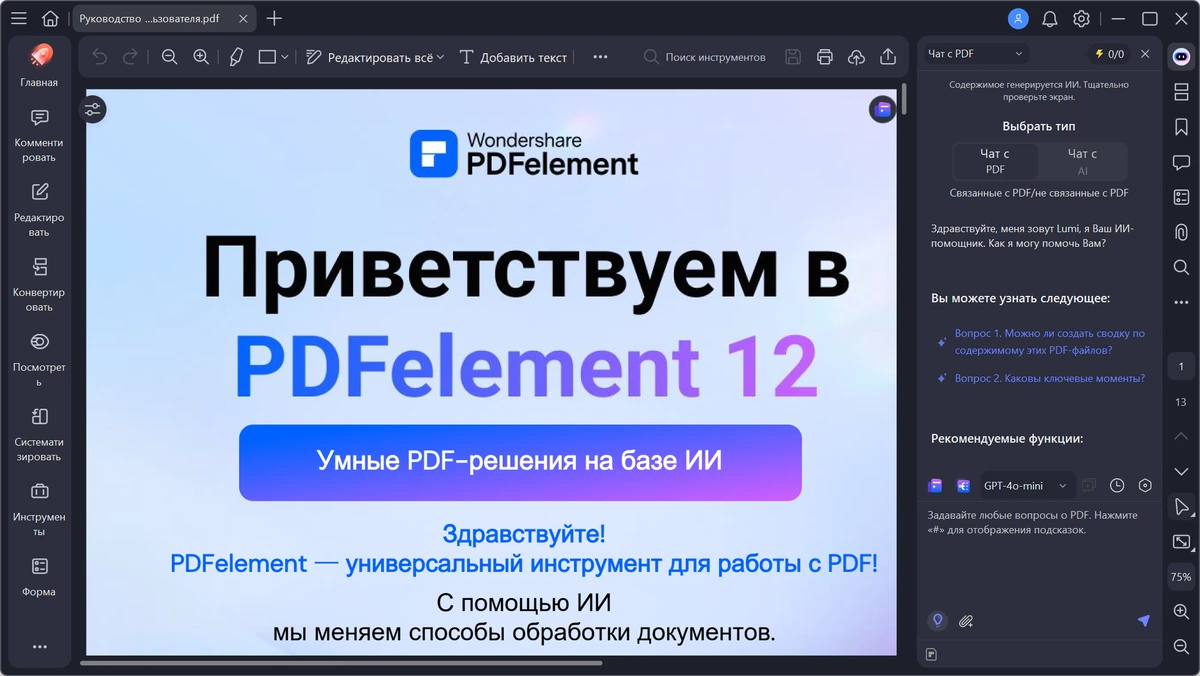This screenshot has width=1200, height=676.
Task: Open the page thumbnails panel
Action: [x=1181, y=92]
